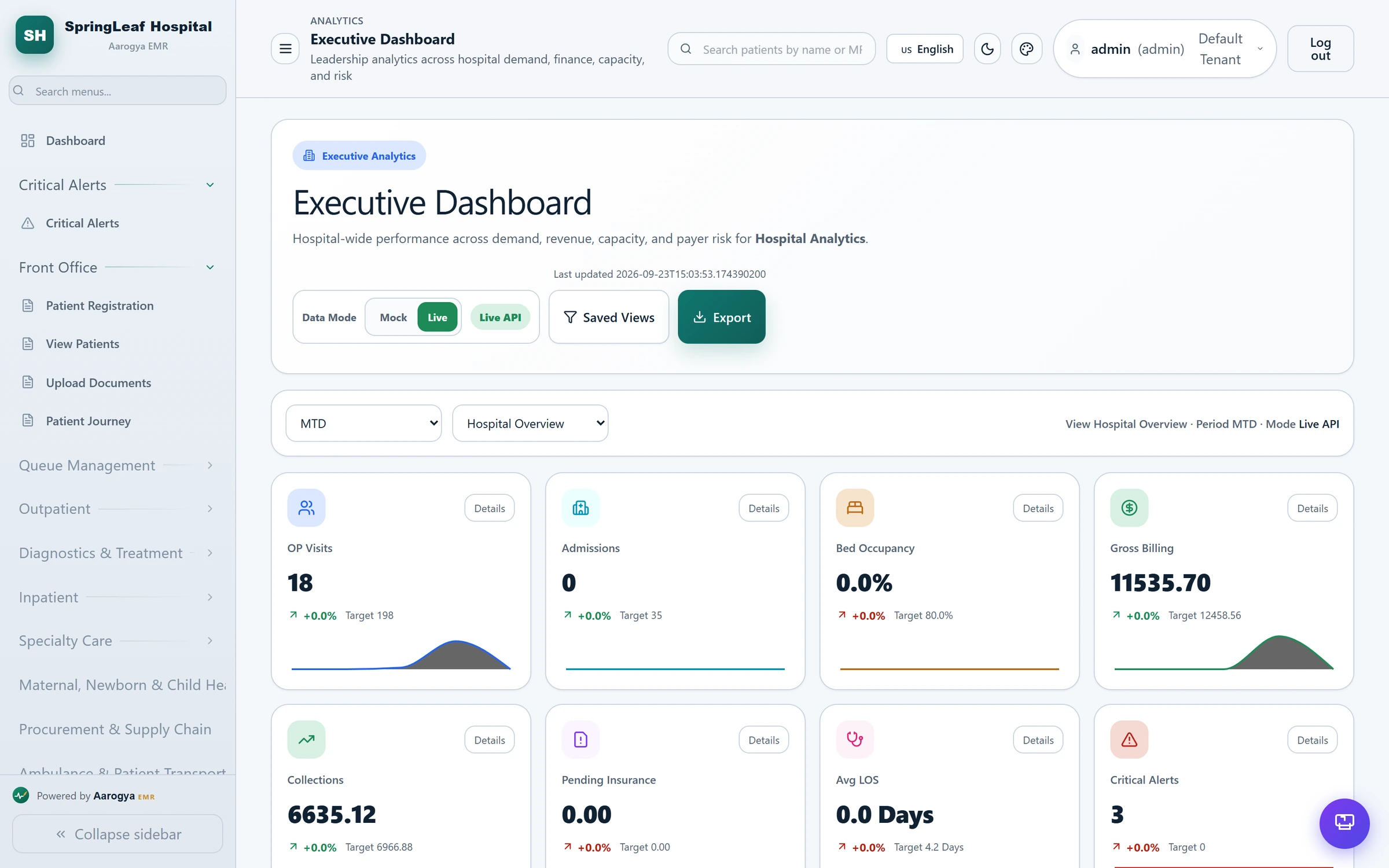Click Collapse sidebar button
This screenshot has width=1389, height=868.
coord(117,834)
